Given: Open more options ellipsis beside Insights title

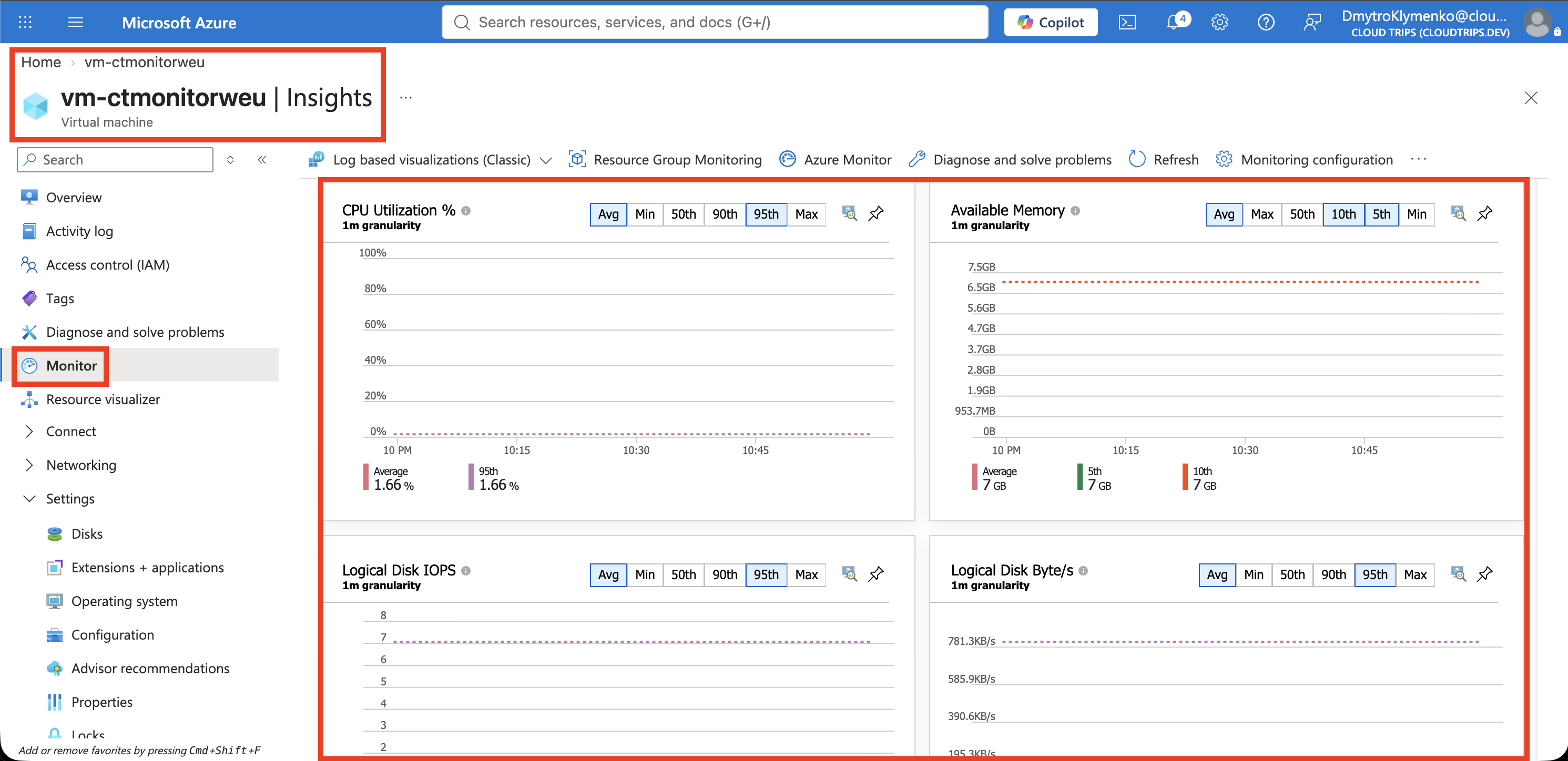Looking at the screenshot, I should coord(406,97).
